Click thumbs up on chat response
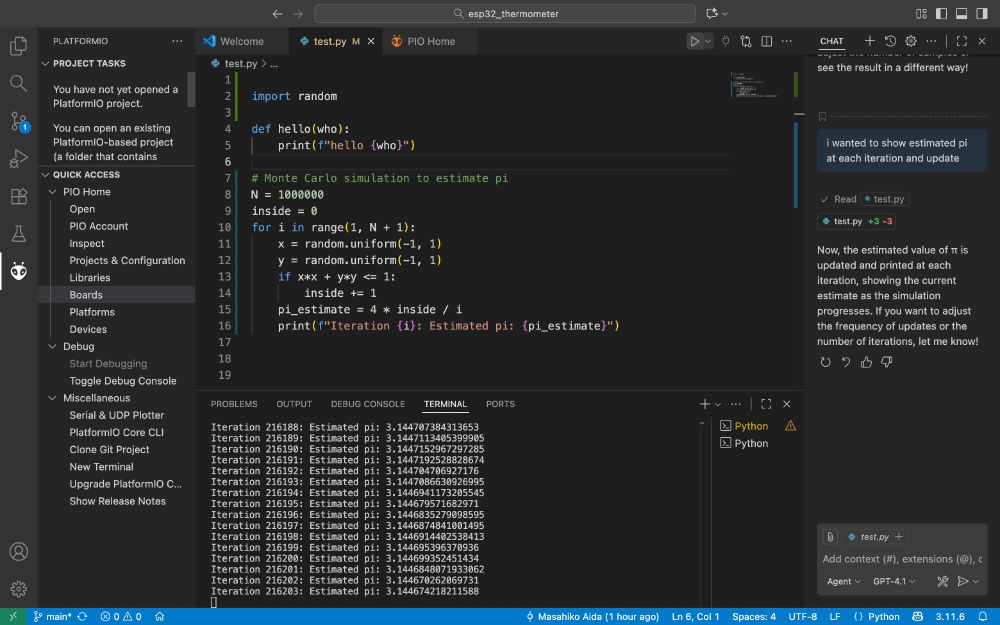 (866, 362)
